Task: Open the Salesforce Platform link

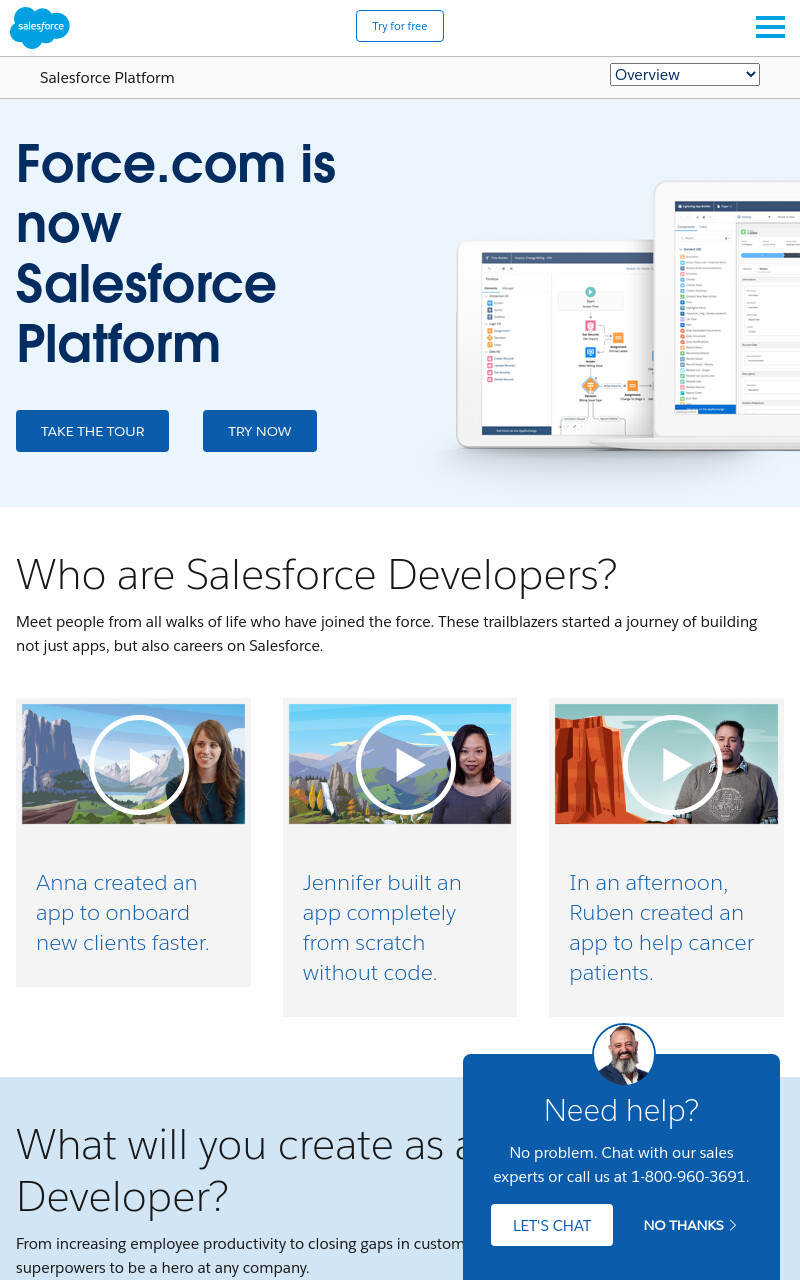Action: coord(107,78)
